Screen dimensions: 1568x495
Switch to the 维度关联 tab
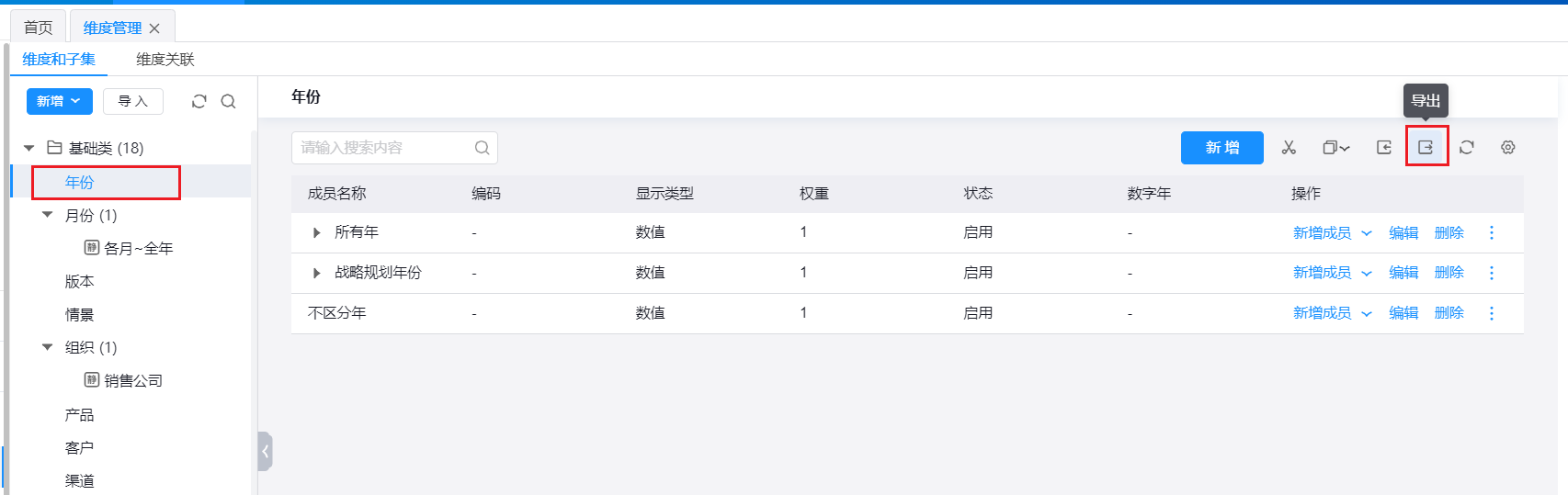[x=165, y=60]
